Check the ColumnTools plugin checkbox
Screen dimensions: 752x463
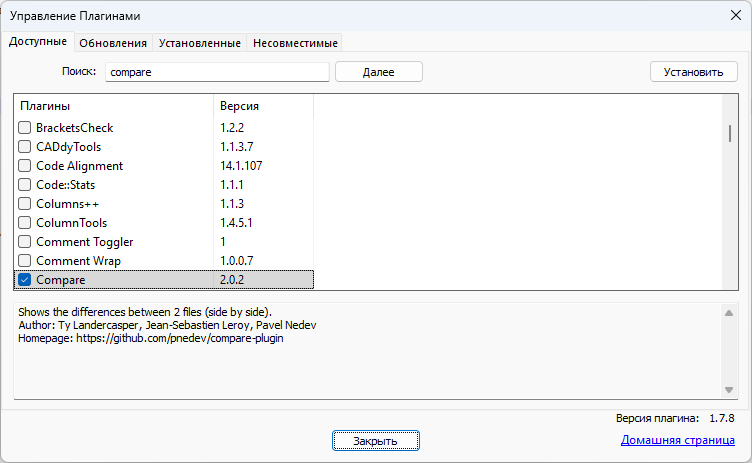point(25,223)
